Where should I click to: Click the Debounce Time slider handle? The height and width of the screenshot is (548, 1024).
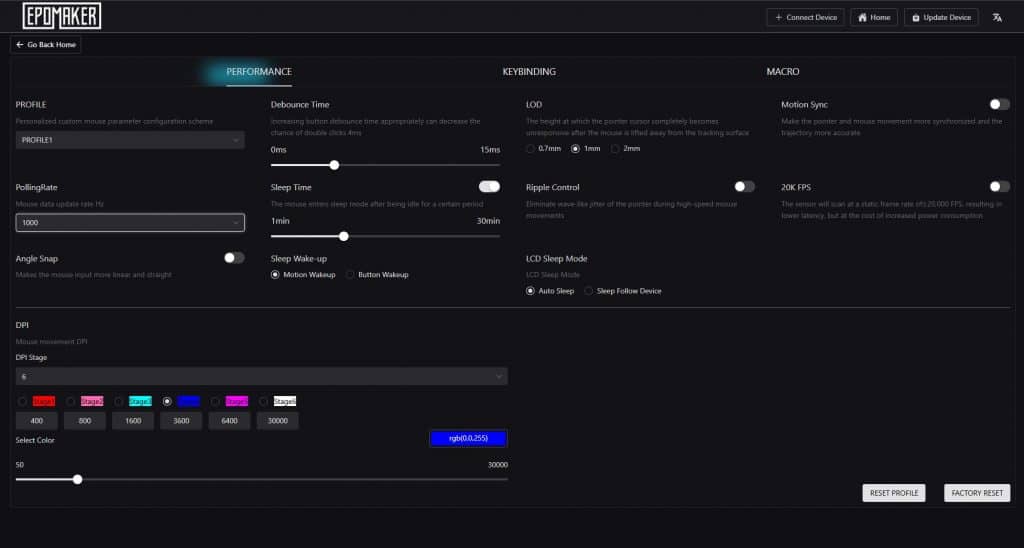(x=334, y=165)
